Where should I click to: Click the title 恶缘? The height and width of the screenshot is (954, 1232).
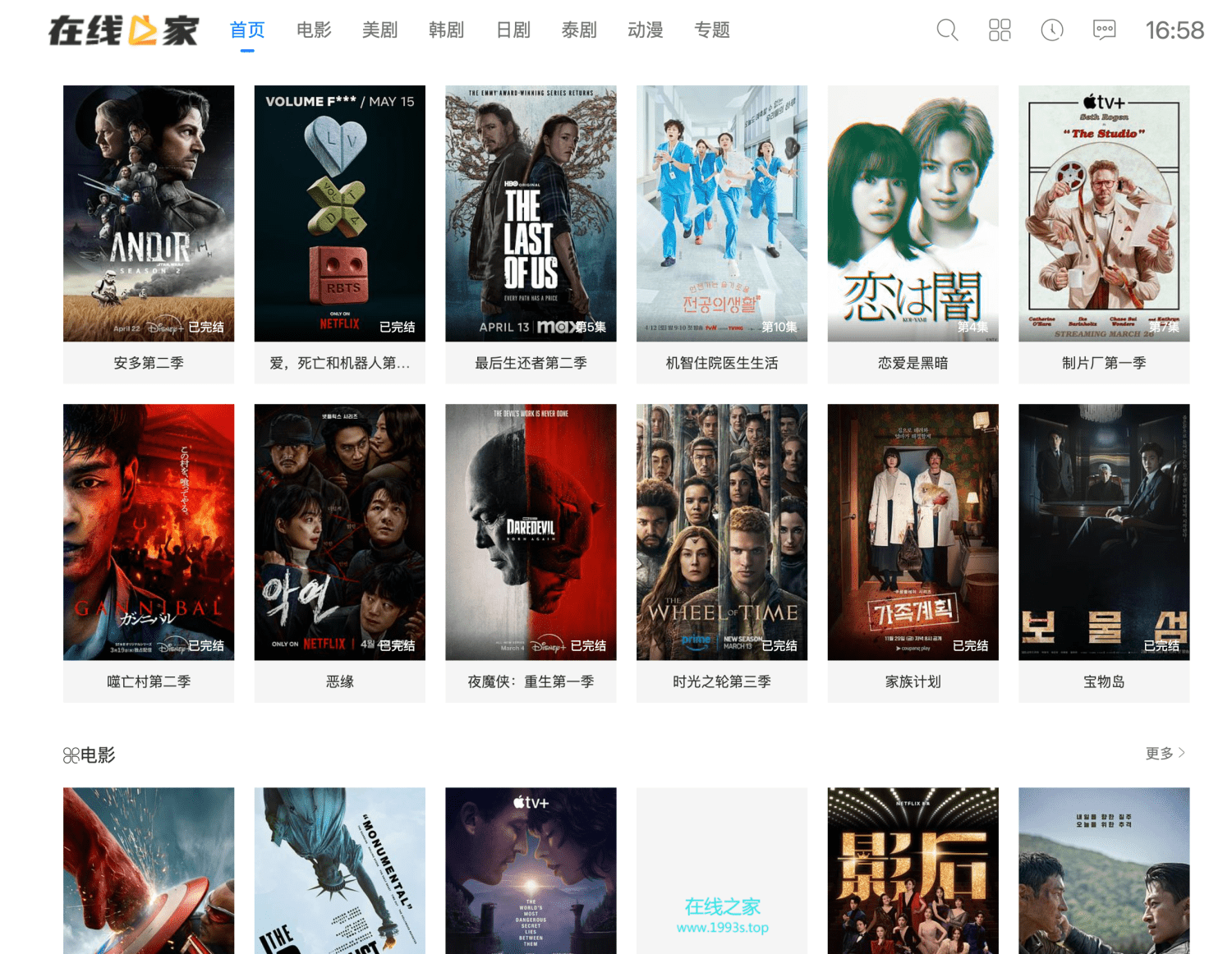tap(340, 681)
